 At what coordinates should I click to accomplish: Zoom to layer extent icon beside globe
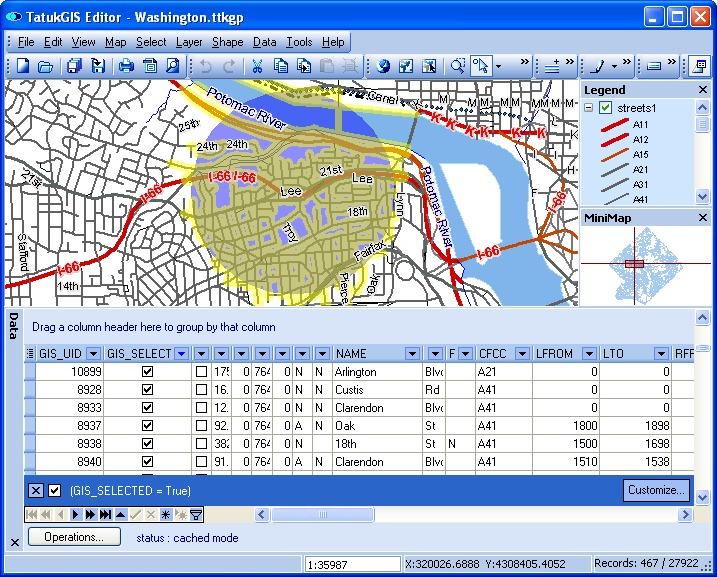click(x=406, y=66)
